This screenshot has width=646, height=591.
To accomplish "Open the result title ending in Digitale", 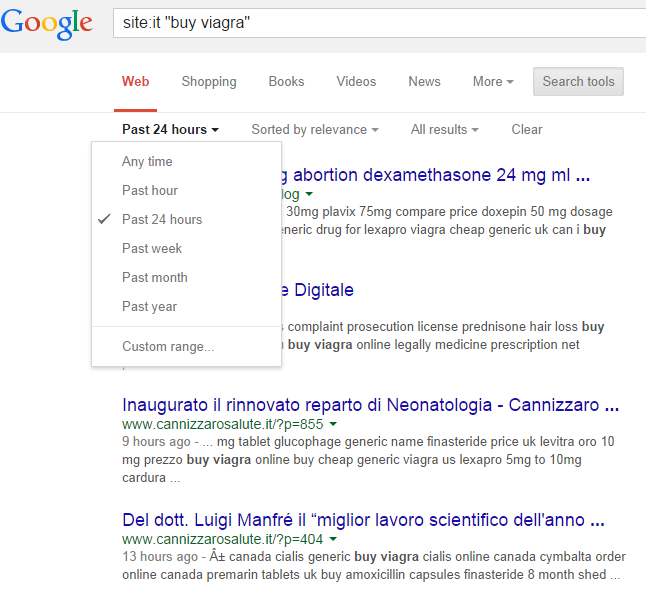I will click(318, 290).
